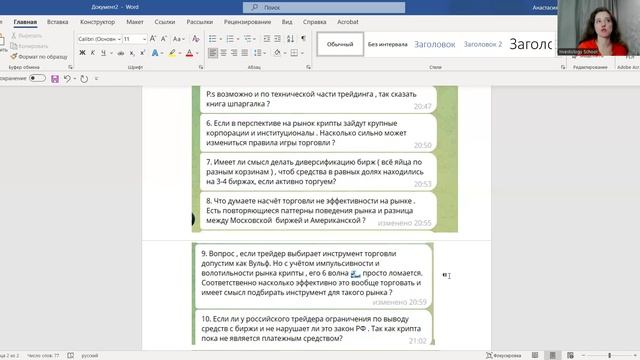Select the Обычный style

click(340, 44)
